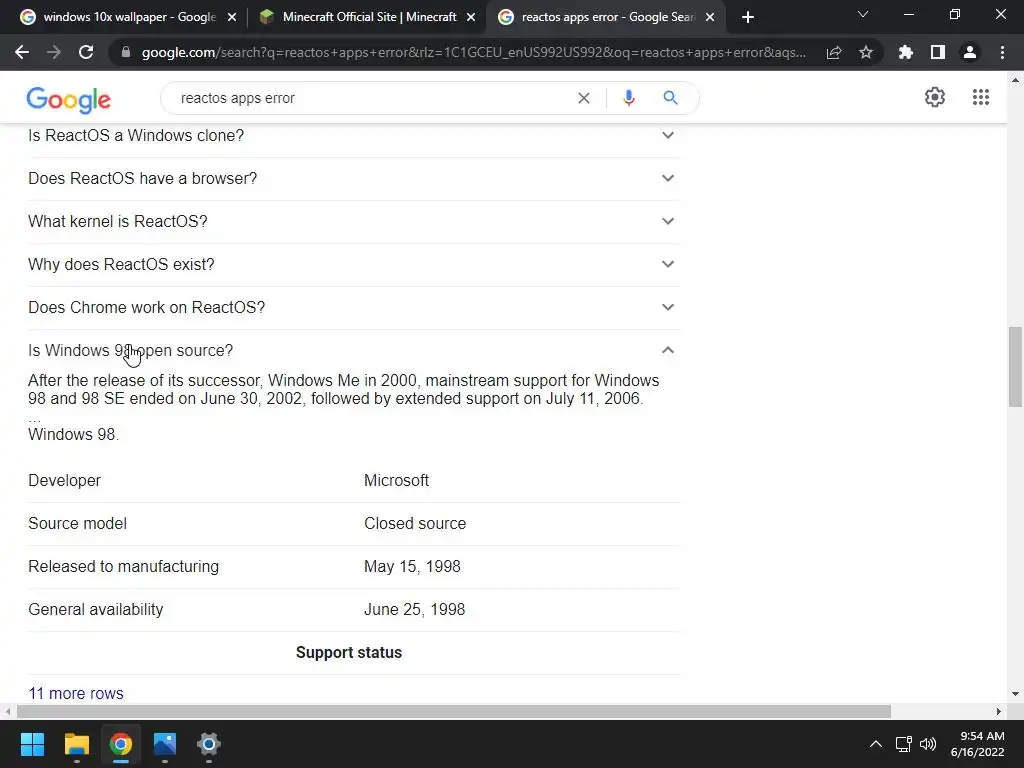
Task: Open the tab search dropdown
Action: (863, 14)
